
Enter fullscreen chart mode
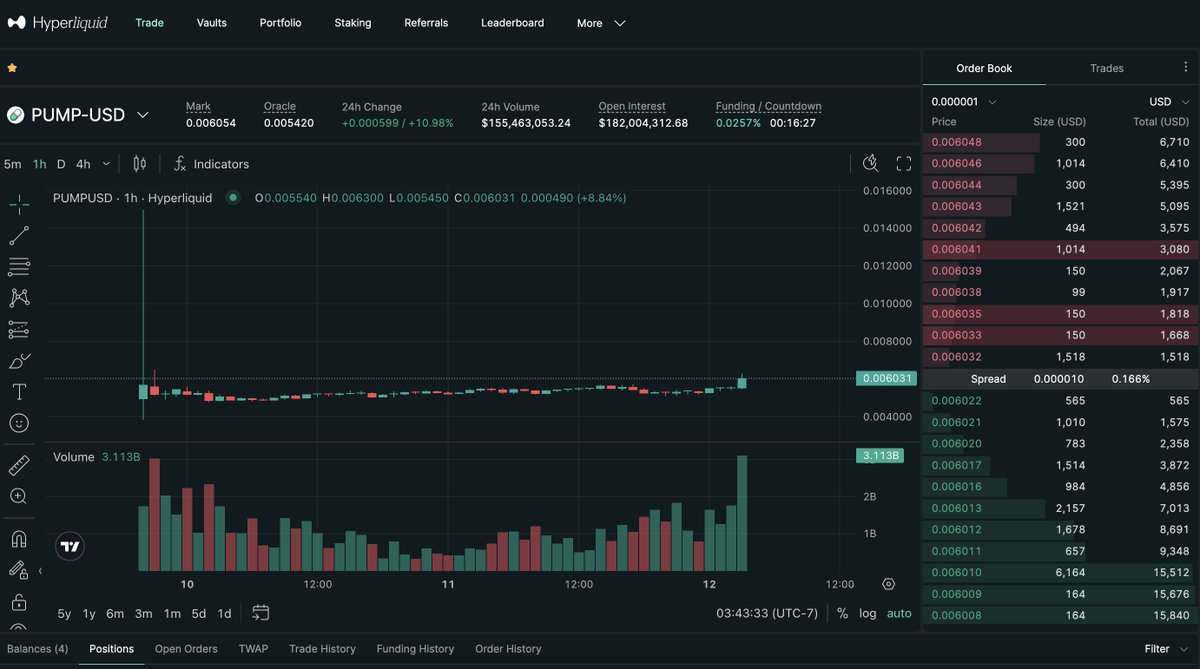(x=904, y=164)
